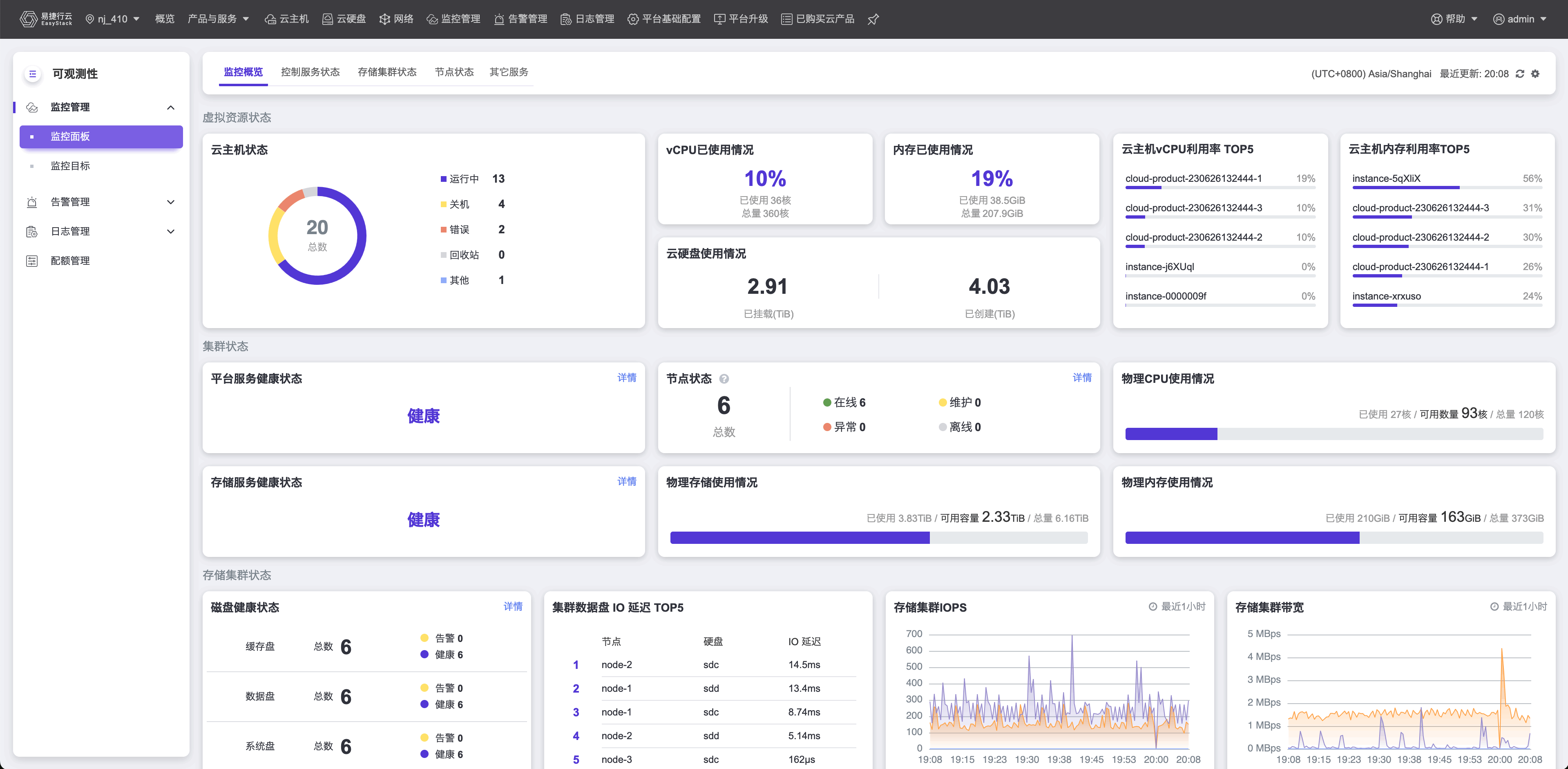Toggle the 错误 legend entry
This screenshot has width=1568, height=769.
tap(458, 230)
